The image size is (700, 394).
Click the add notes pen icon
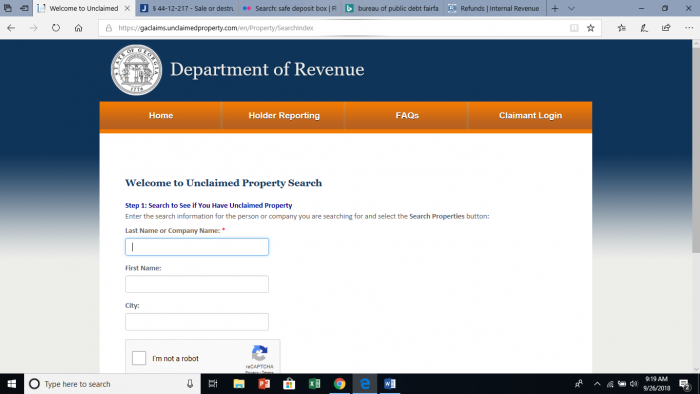(x=644, y=28)
